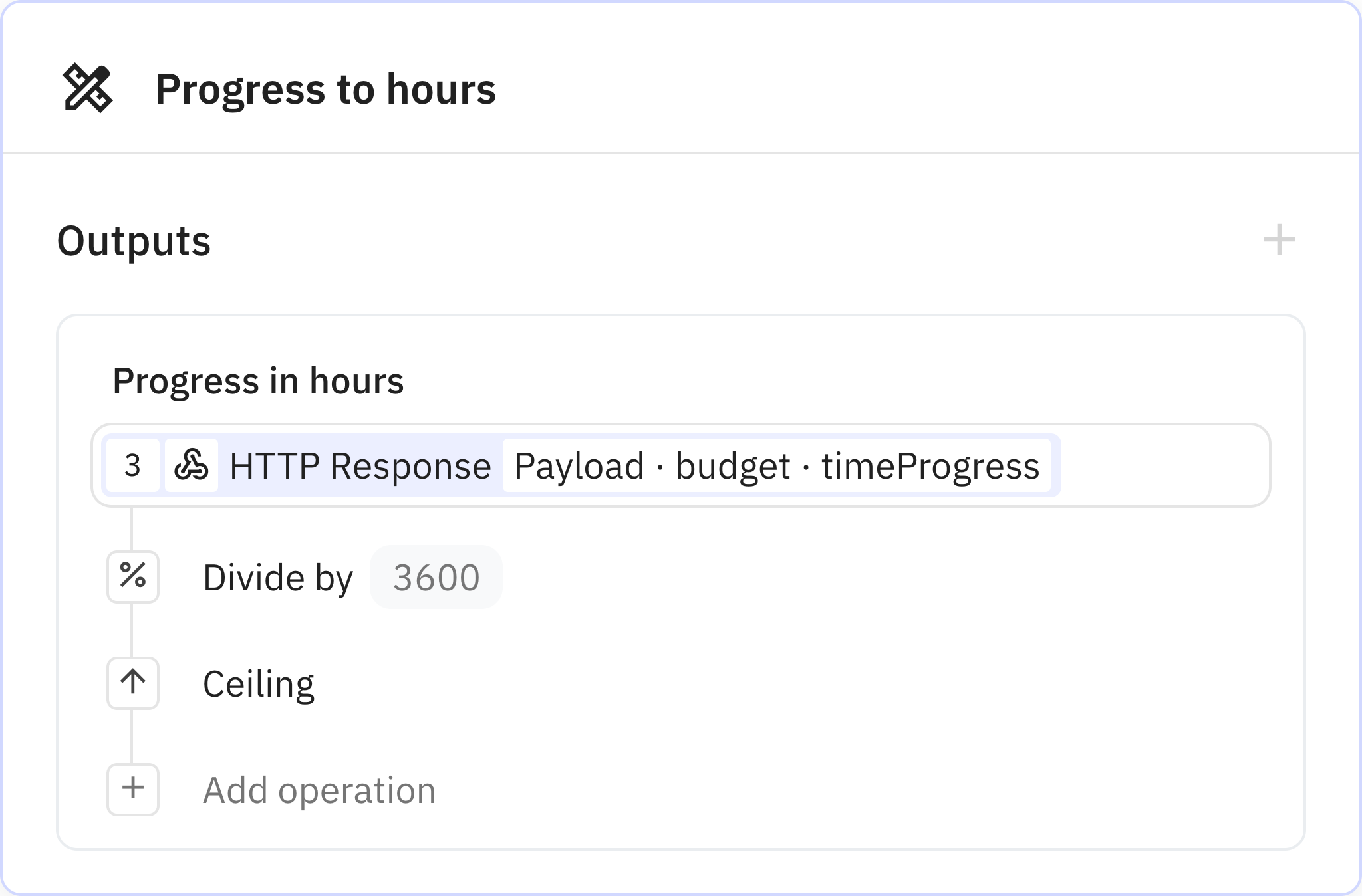Click the upward-arrow icon beside Ceiling

[x=133, y=683]
